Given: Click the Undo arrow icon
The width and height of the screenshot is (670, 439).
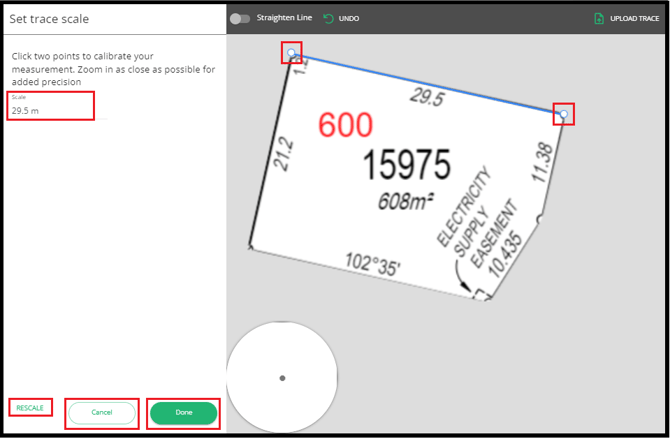Looking at the screenshot, I should pyautogui.click(x=328, y=18).
